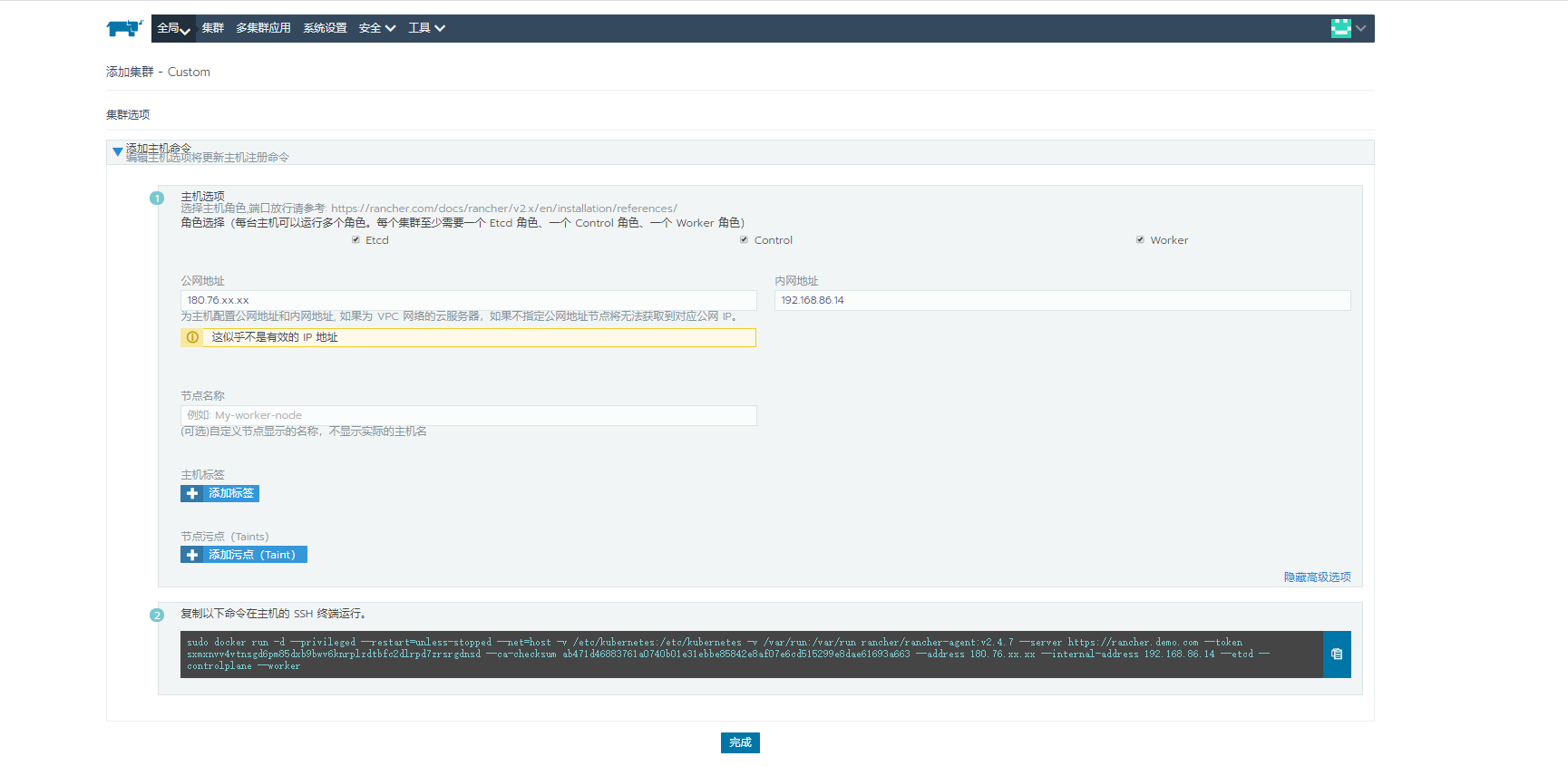The image size is (1568, 766).
Task: Toggle the Control role checkbox
Action: (x=744, y=240)
